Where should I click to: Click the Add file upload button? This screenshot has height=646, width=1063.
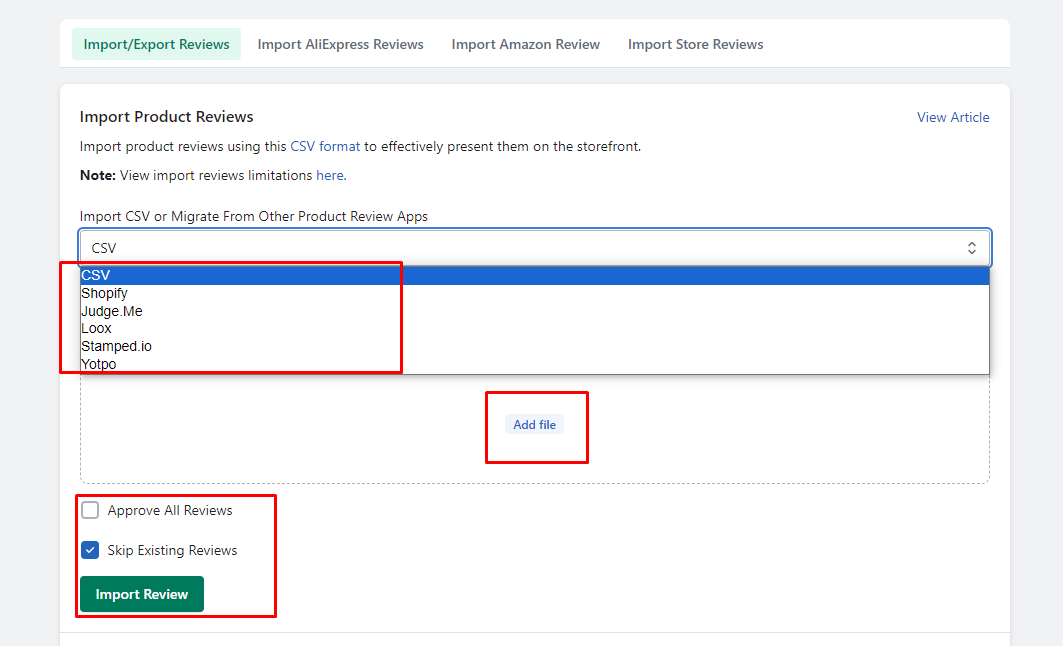pyautogui.click(x=534, y=424)
